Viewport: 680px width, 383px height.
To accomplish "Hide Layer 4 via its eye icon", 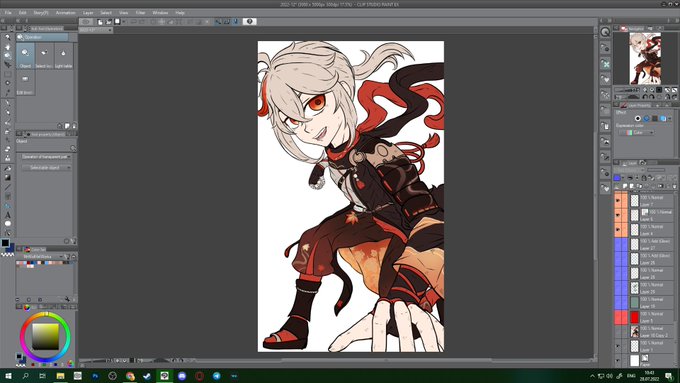I will pos(618,229).
